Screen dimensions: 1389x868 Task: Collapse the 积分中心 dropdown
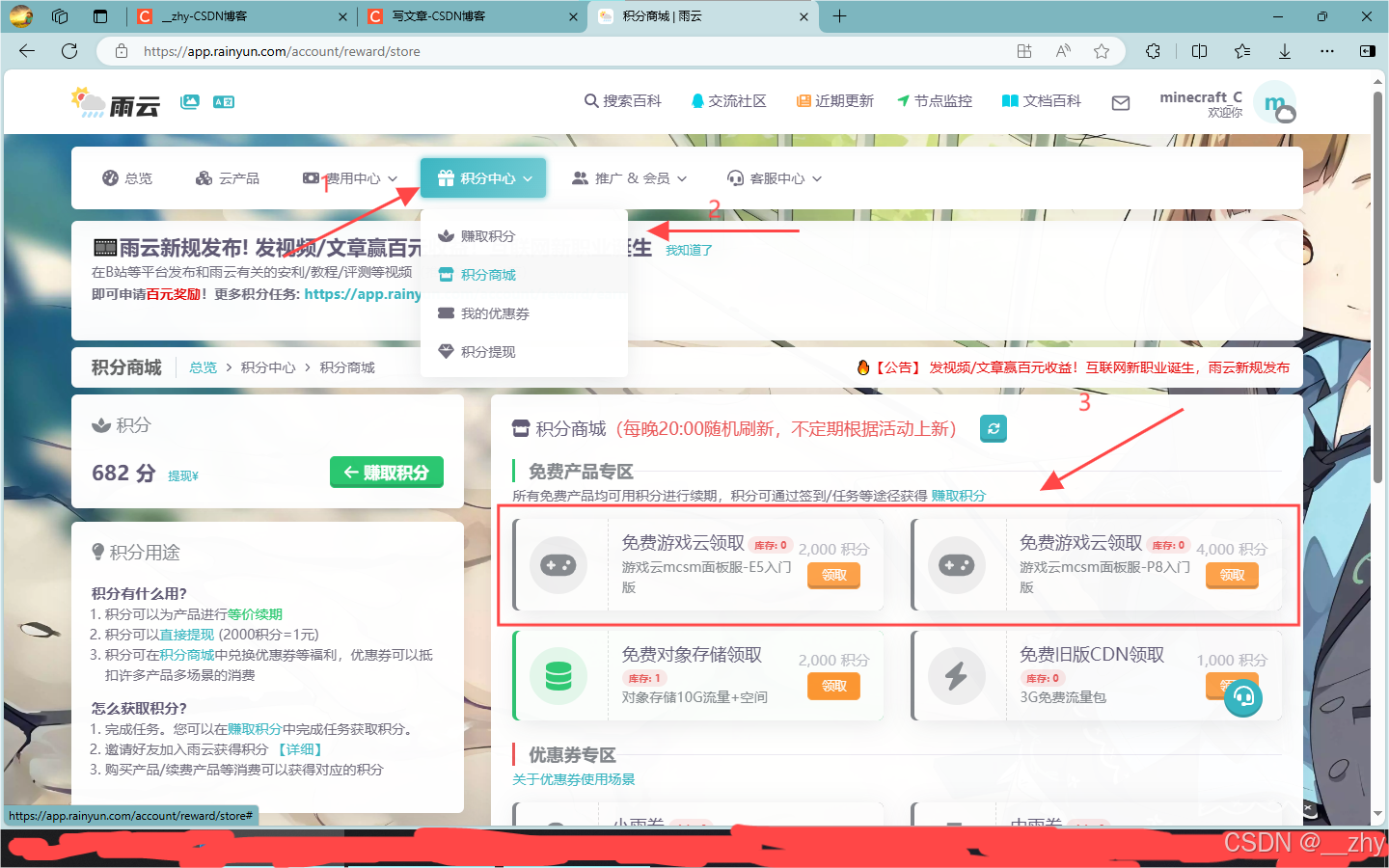tap(484, 178)
